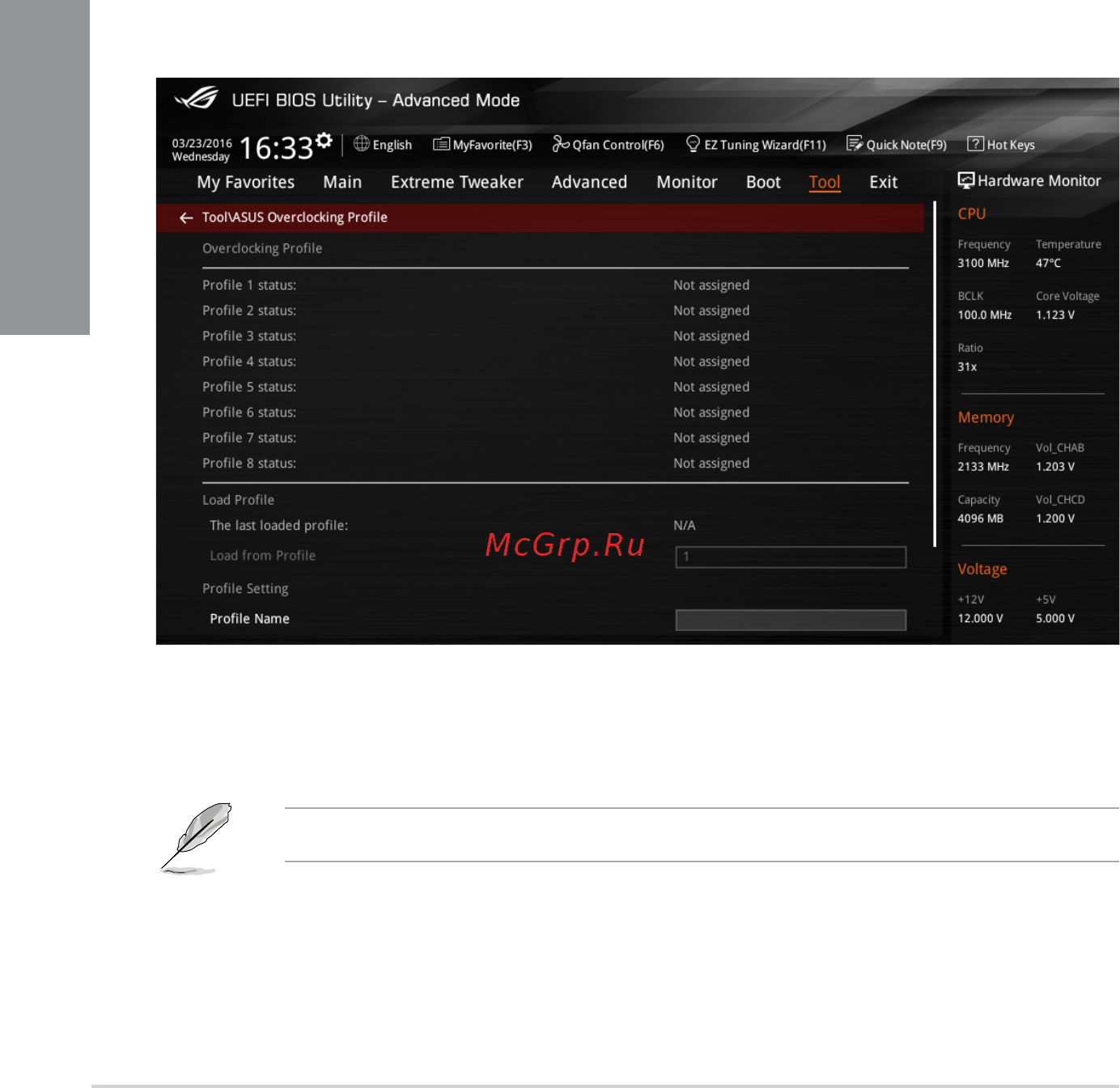Viewport: 1120px width, 1088px height.
Task: Select the Profile 5 status row
Action: [x=555, y=387]
